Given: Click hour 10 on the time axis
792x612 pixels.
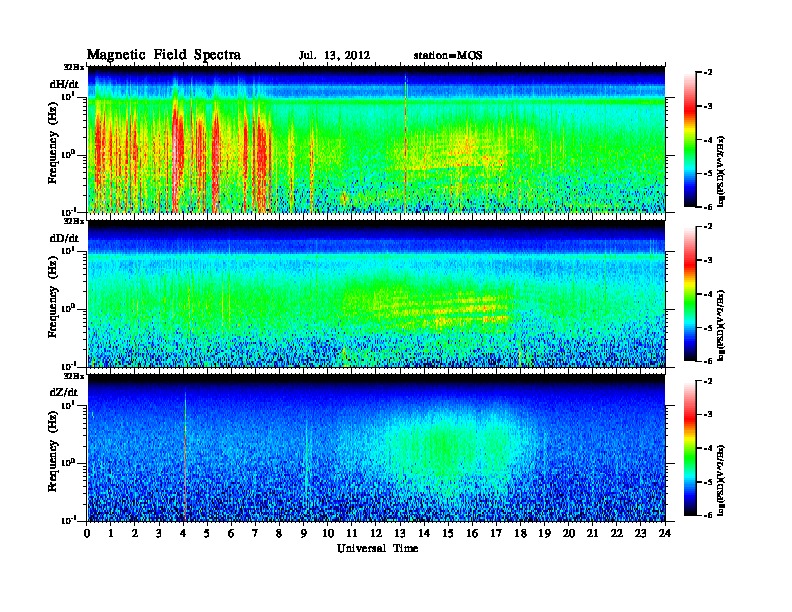Looking at the screenshot, I should (x=328, y=534).
